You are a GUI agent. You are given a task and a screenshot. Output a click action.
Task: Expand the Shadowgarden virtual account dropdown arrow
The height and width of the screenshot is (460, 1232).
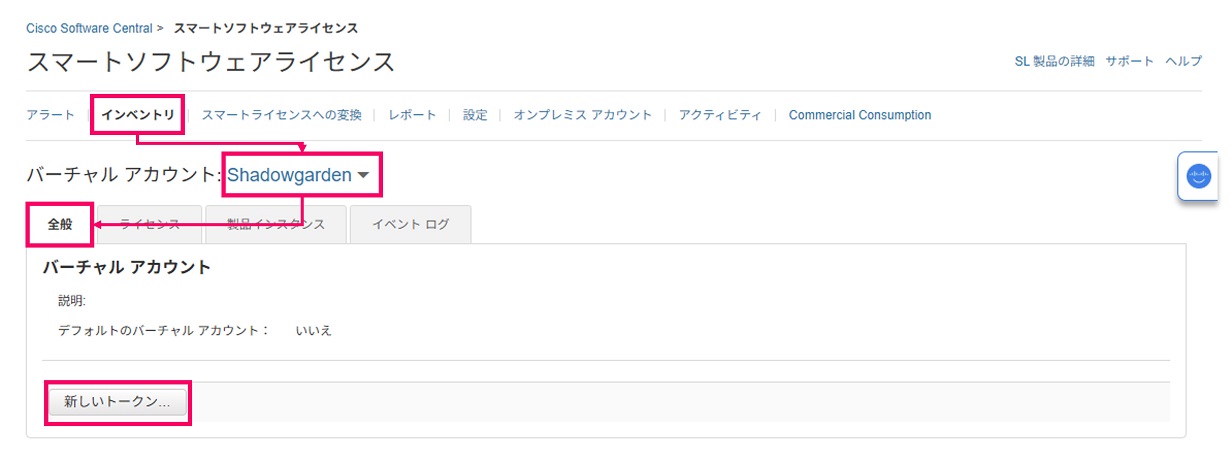pos(364,176)
